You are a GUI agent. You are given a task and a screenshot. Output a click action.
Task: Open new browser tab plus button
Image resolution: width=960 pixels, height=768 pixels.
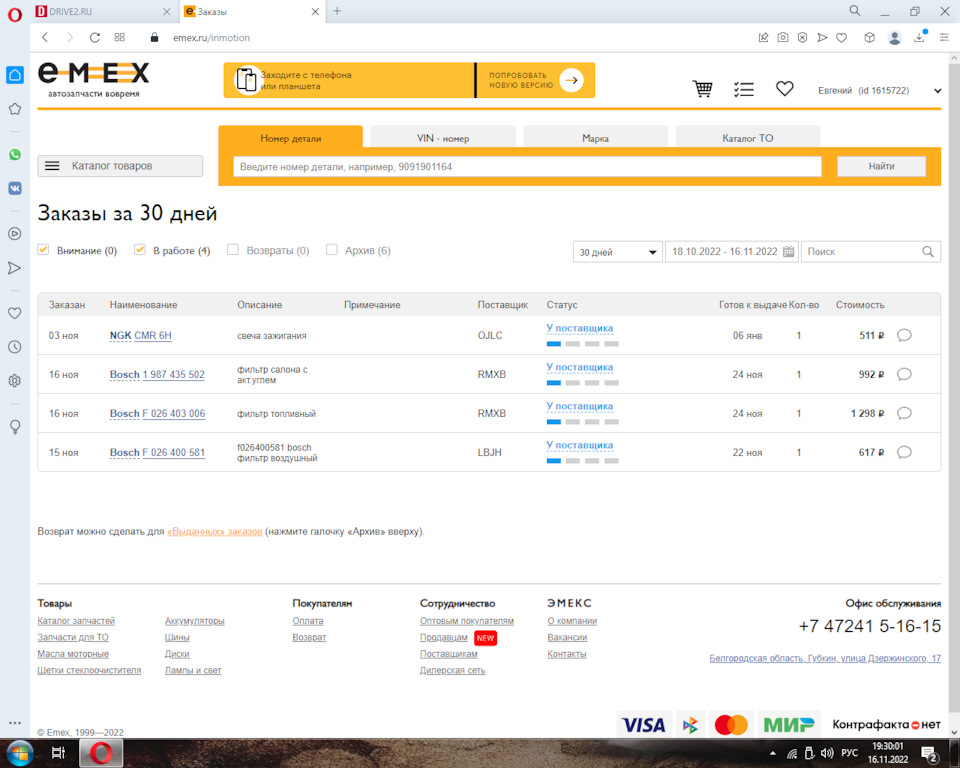(337, 11)
